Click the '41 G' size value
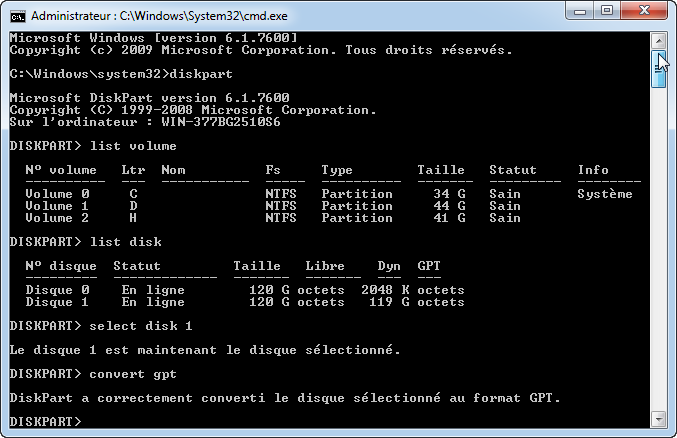 coord(449,218)
